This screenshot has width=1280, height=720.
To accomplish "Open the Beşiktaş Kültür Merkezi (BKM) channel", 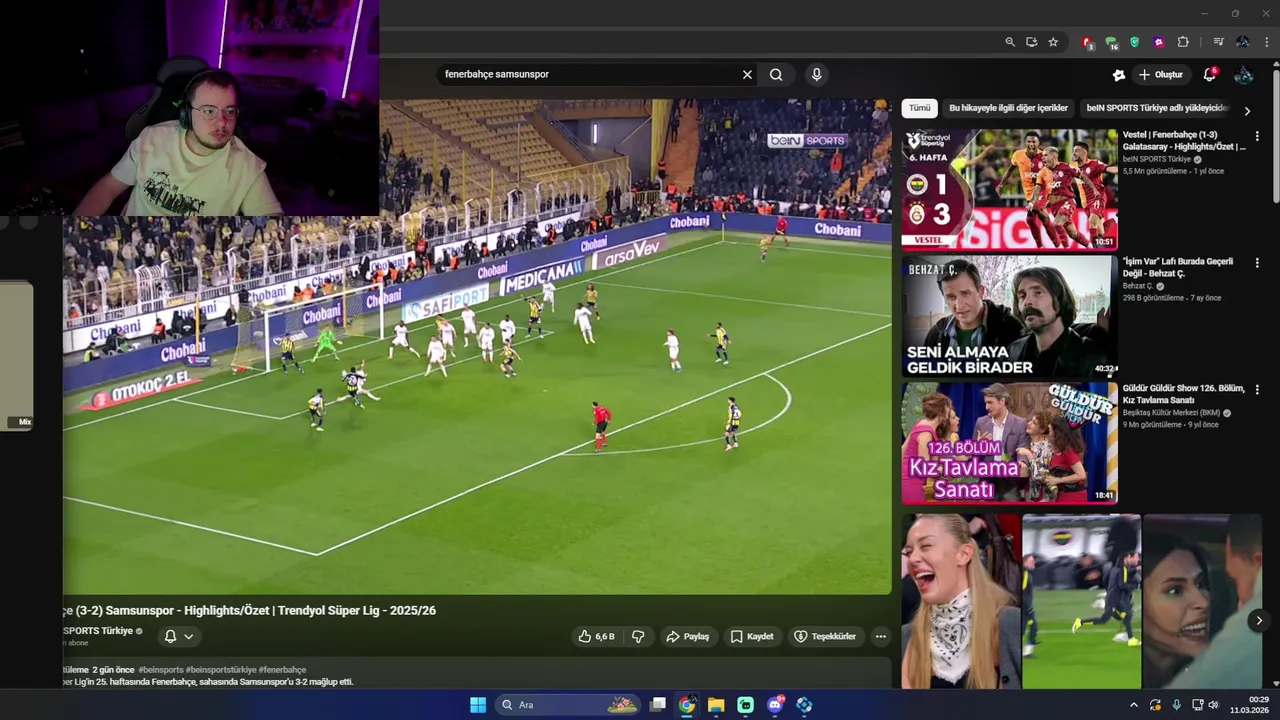I will pyautogui.click(x=1171, y=413).
